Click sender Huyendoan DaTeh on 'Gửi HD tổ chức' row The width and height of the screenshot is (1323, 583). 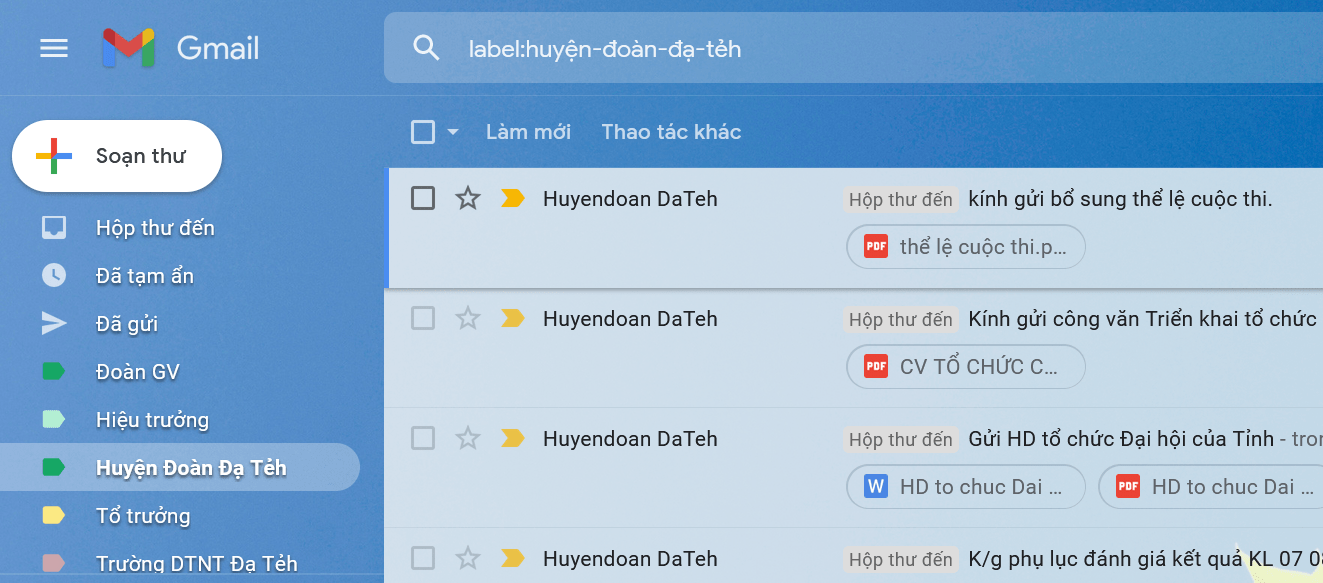point(630,439)
